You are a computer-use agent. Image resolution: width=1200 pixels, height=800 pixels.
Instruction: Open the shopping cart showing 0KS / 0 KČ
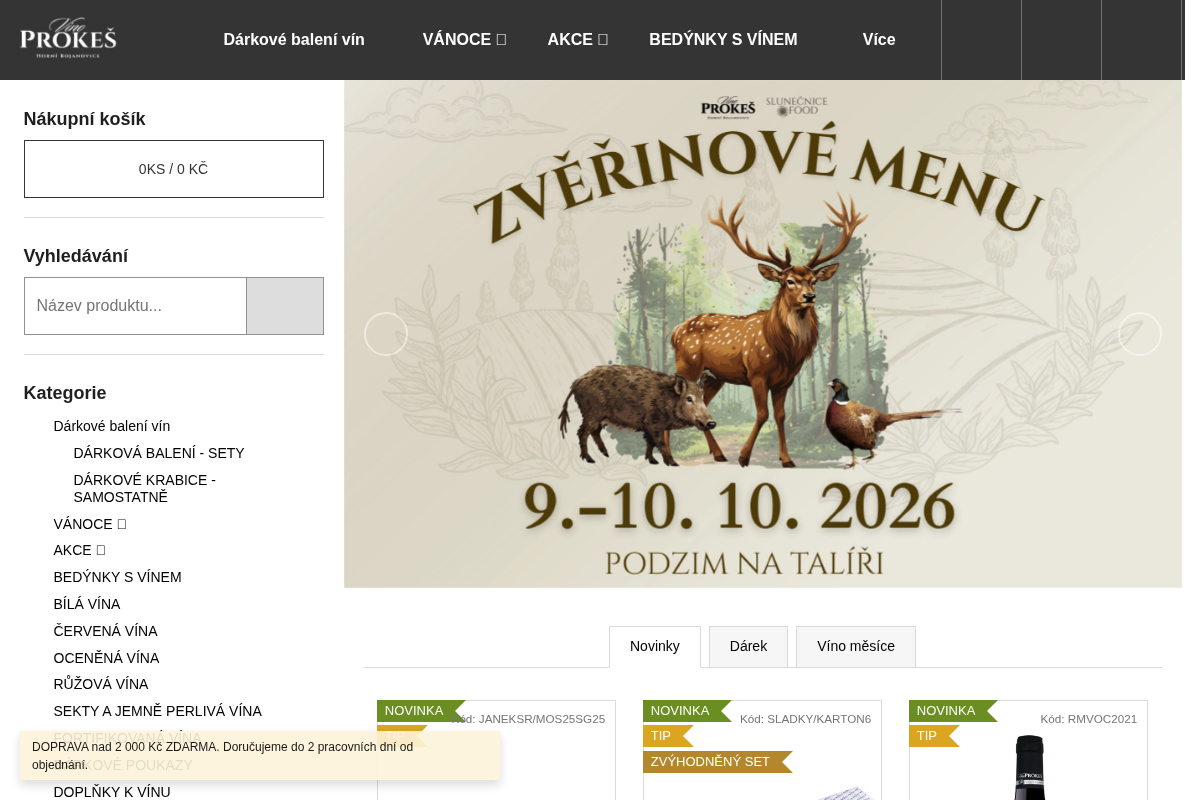174,169
